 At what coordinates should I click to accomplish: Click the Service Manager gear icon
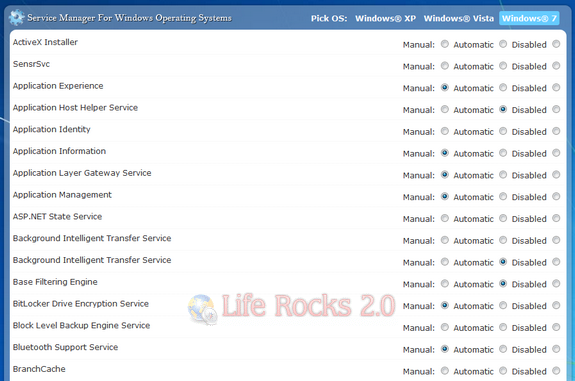(17, 17)
